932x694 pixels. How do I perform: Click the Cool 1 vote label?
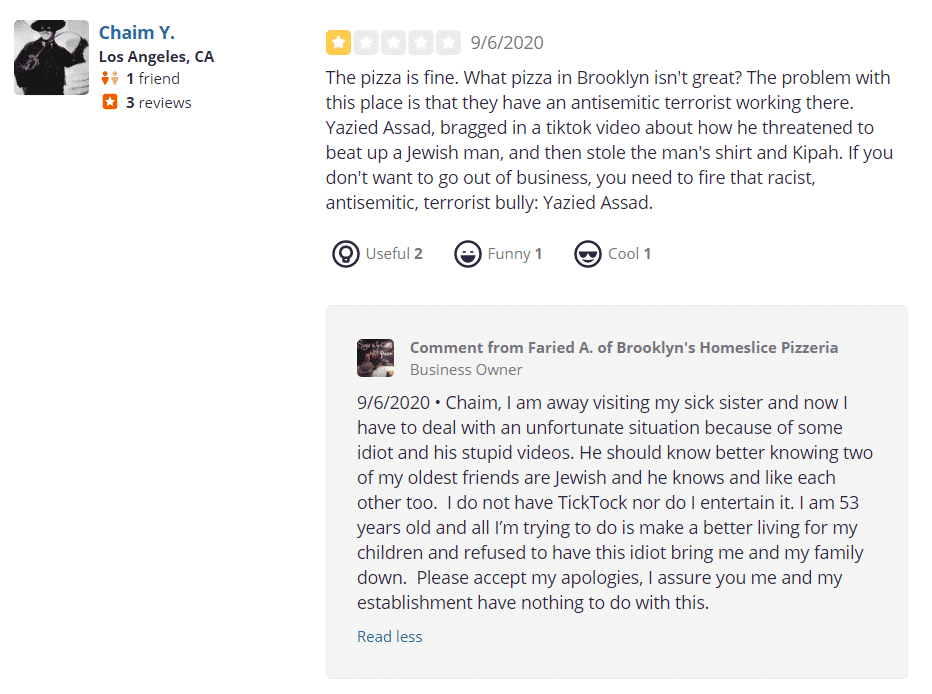629,254
